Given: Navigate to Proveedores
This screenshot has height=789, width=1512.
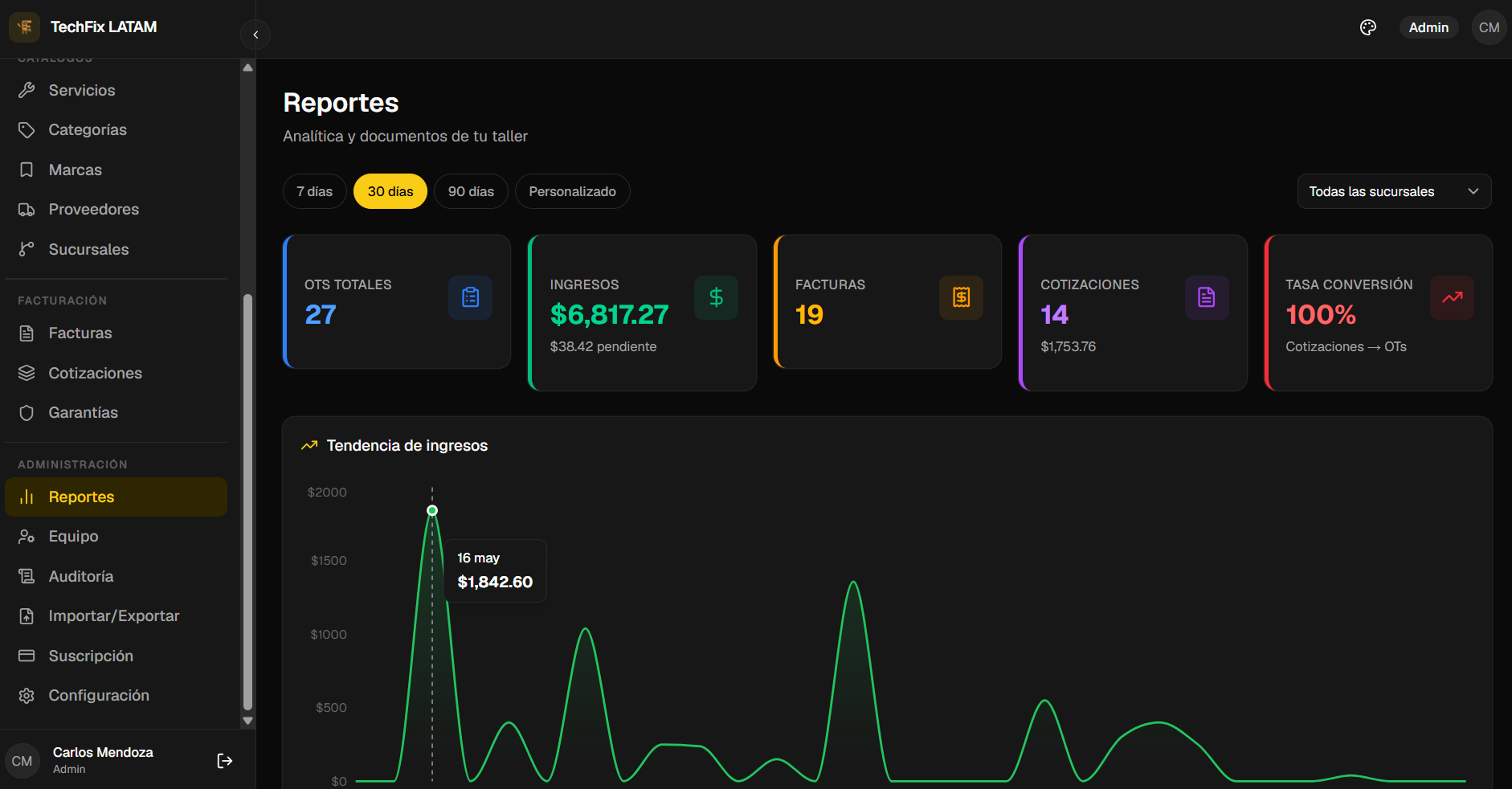Looking at the screenshot, I should click(x=116, y=210).
